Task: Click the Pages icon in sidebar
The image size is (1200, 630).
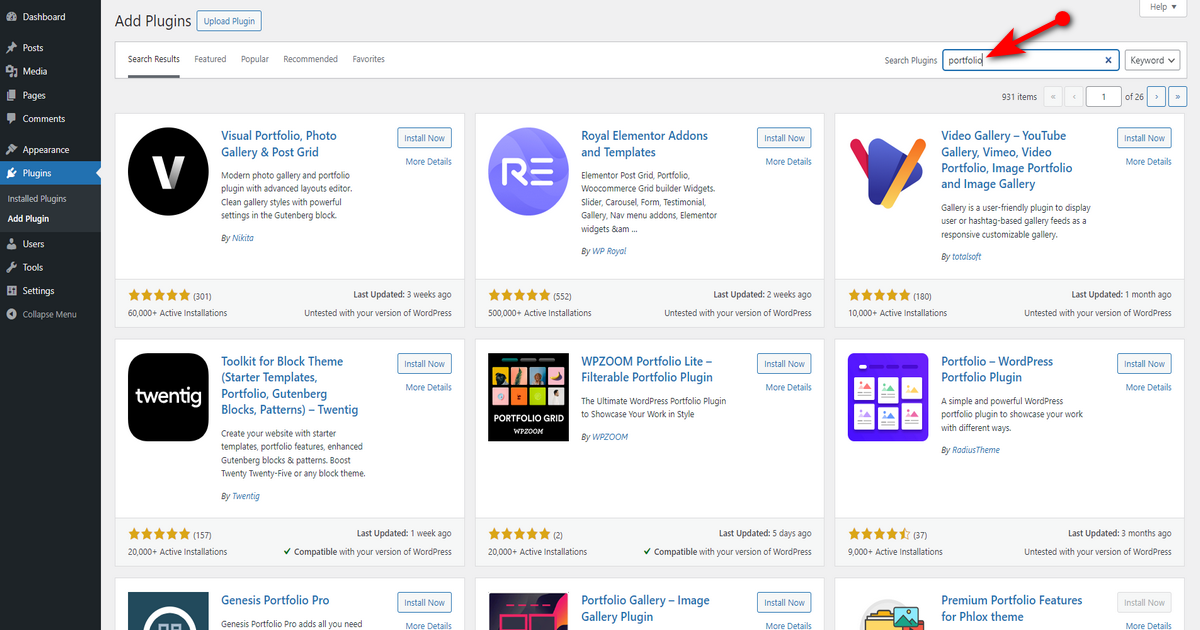Action: (x=11, y=95)
